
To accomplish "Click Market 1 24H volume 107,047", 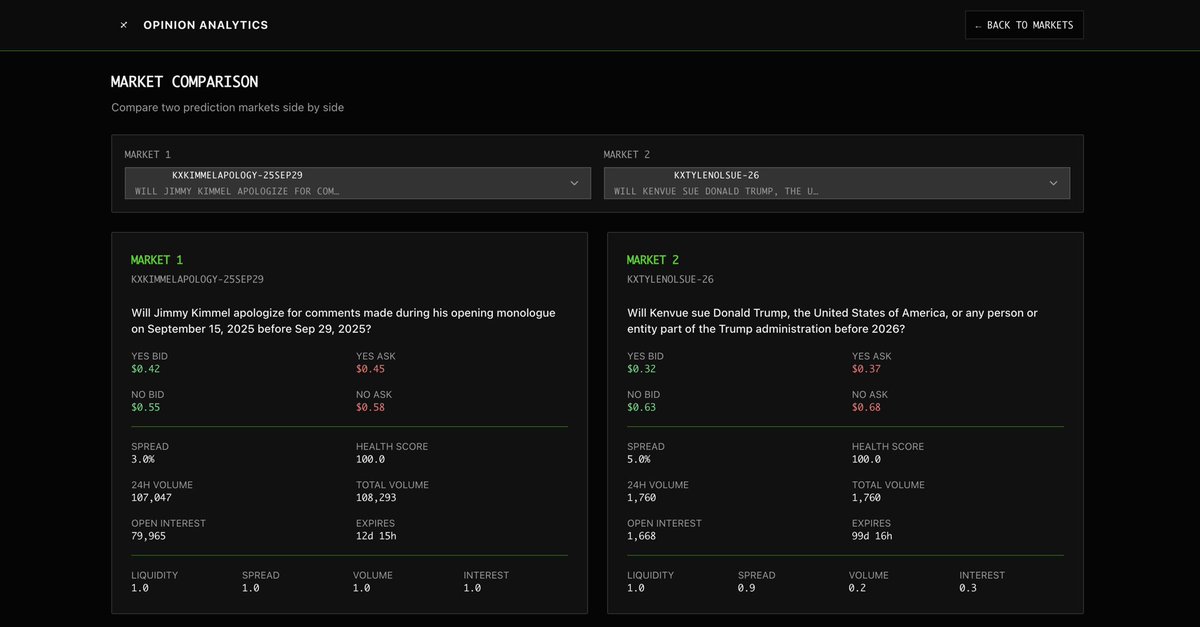I will coord(151,497).
